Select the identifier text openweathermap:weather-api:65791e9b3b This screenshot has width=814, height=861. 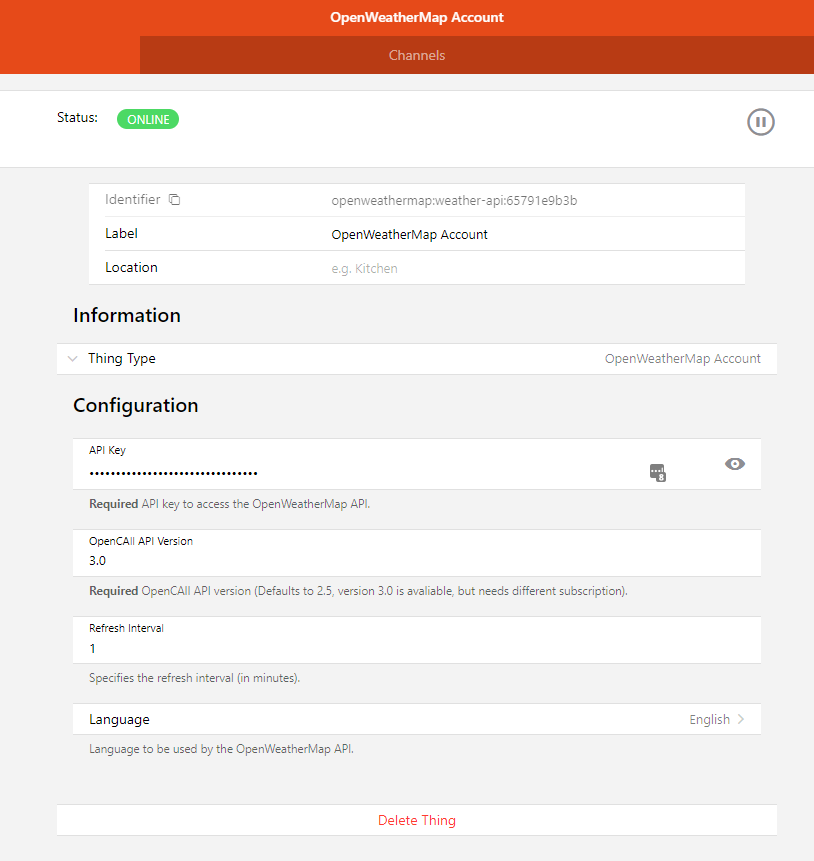tap(454, 200)
